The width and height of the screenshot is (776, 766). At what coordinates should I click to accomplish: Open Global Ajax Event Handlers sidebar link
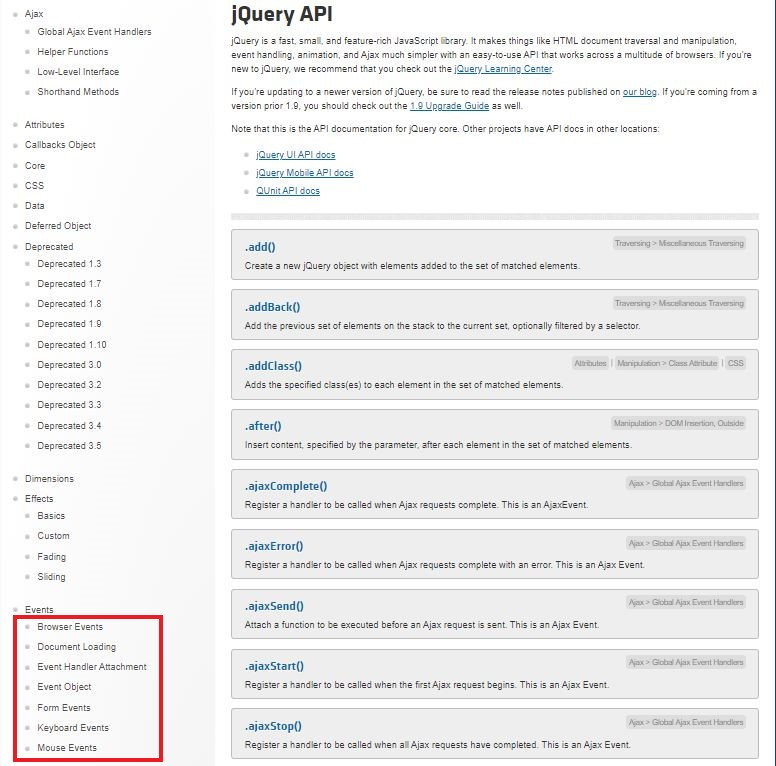[94, 32]
